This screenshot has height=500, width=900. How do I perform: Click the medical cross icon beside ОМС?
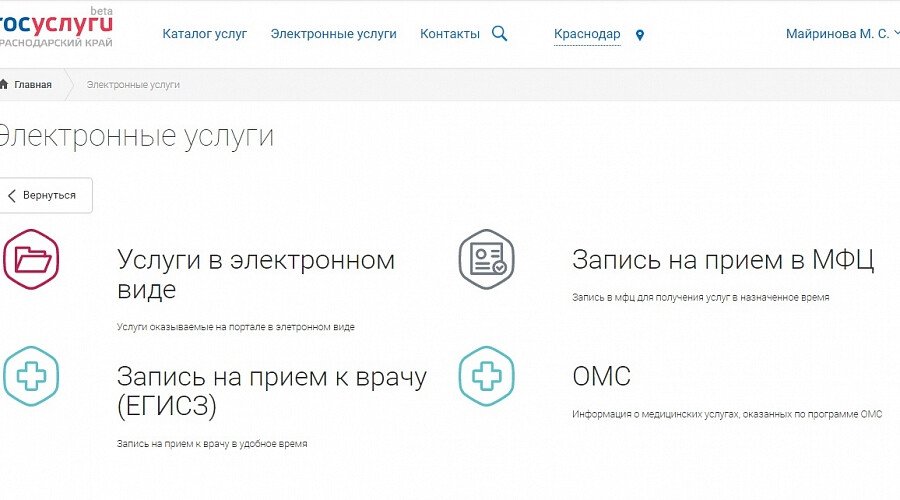click(x=487, y=376)
